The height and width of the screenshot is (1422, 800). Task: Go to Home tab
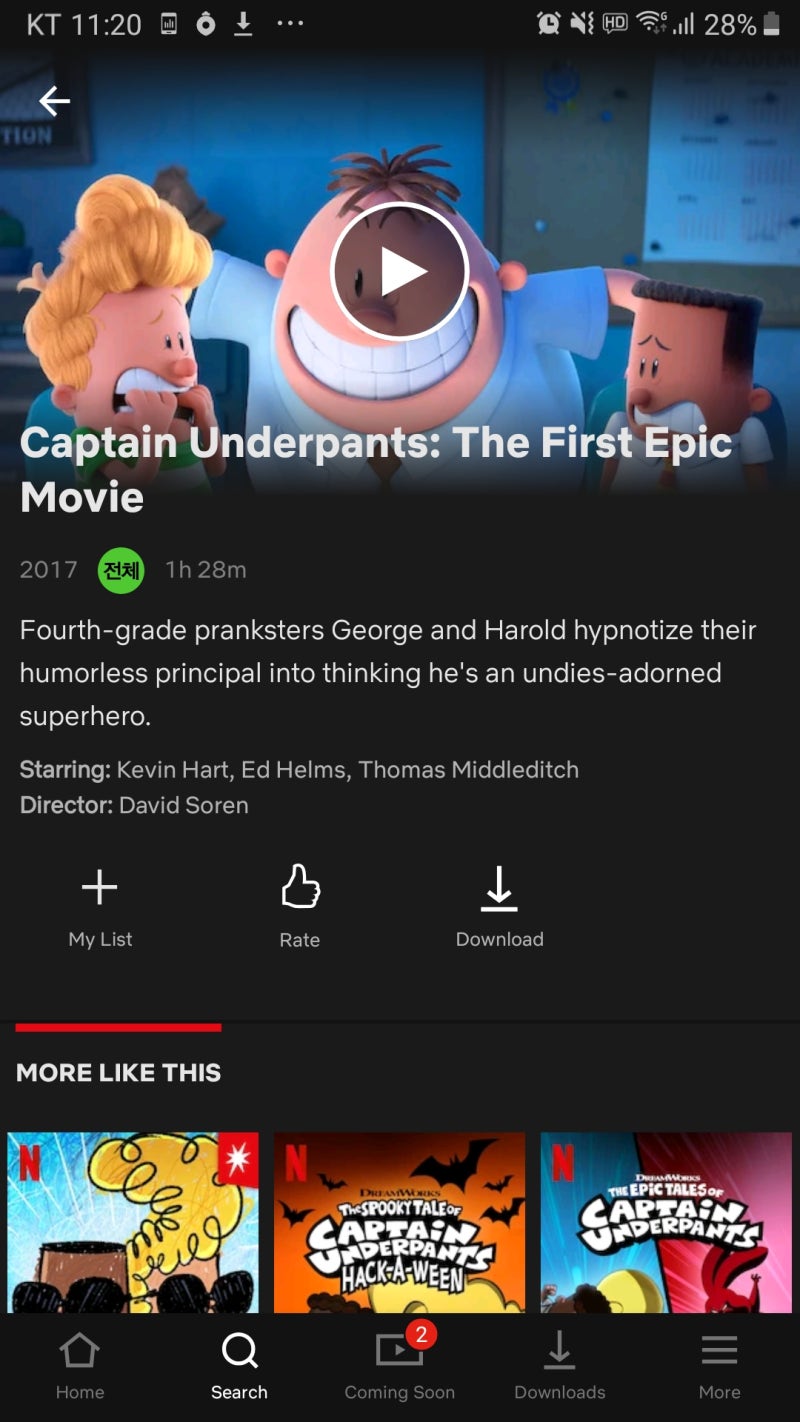tap(80, 1367)
